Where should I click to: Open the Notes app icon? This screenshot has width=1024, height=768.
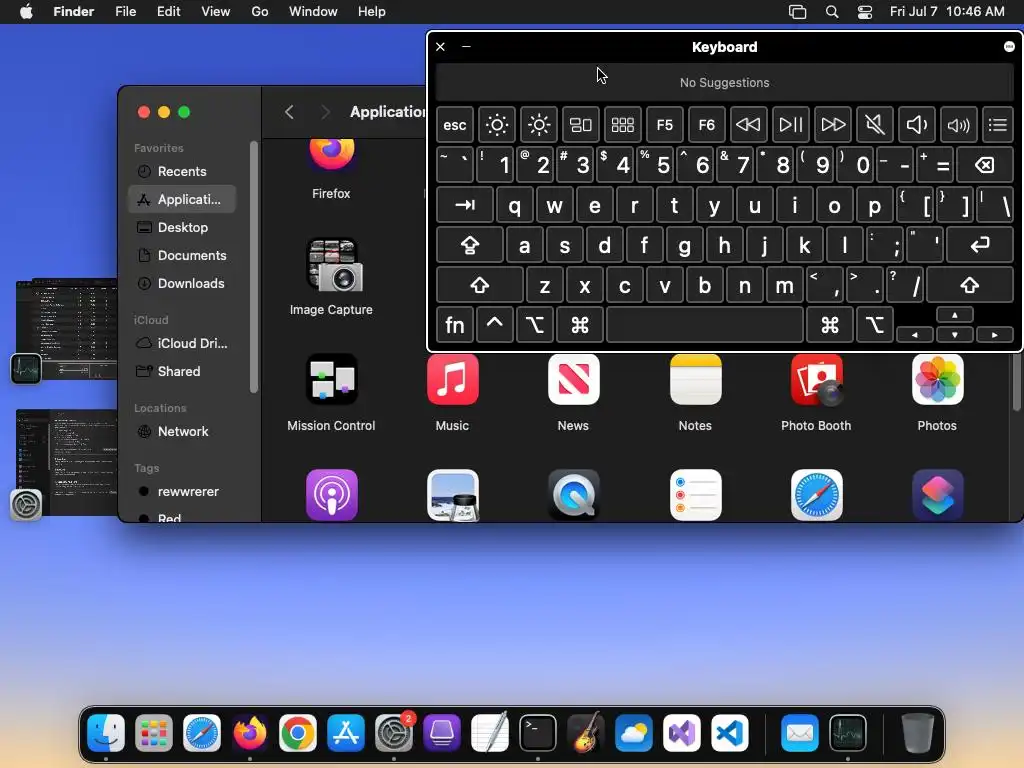696,379
